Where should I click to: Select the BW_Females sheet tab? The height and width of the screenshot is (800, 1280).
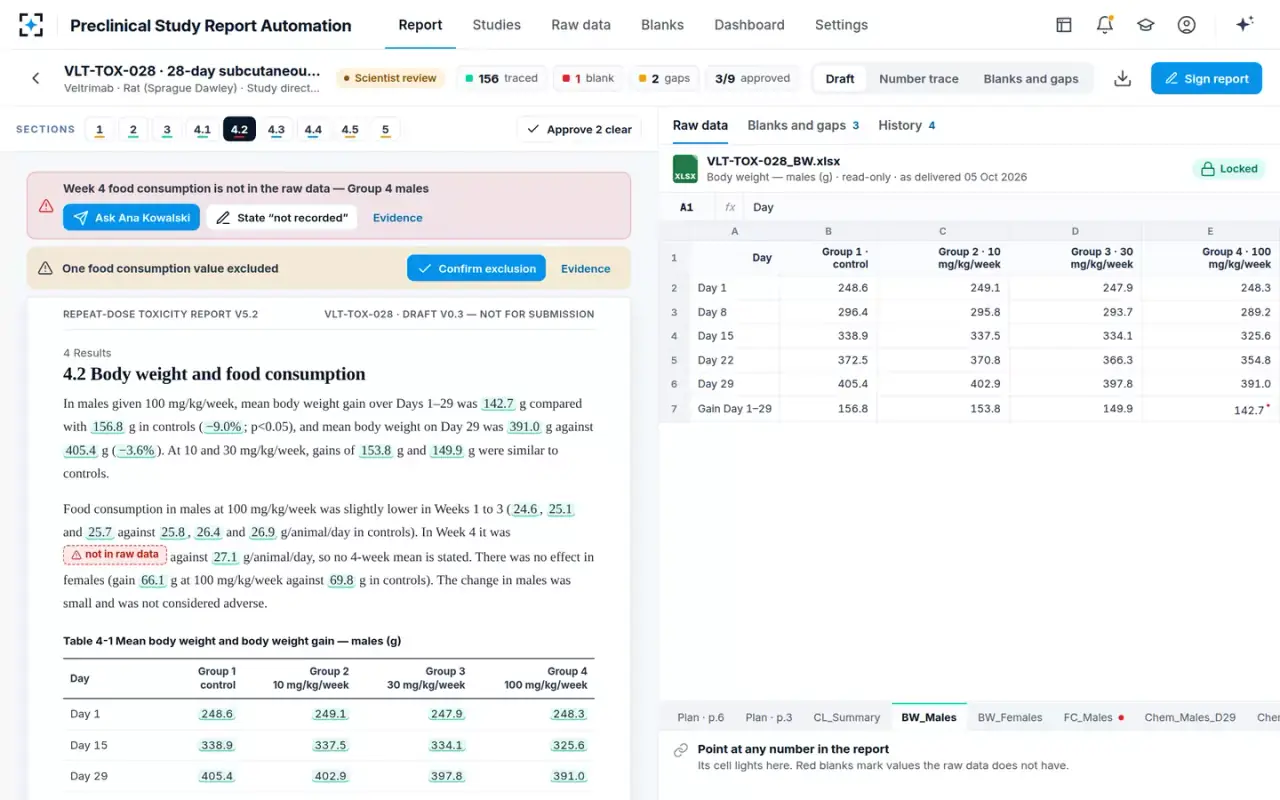pos(1010,717)
